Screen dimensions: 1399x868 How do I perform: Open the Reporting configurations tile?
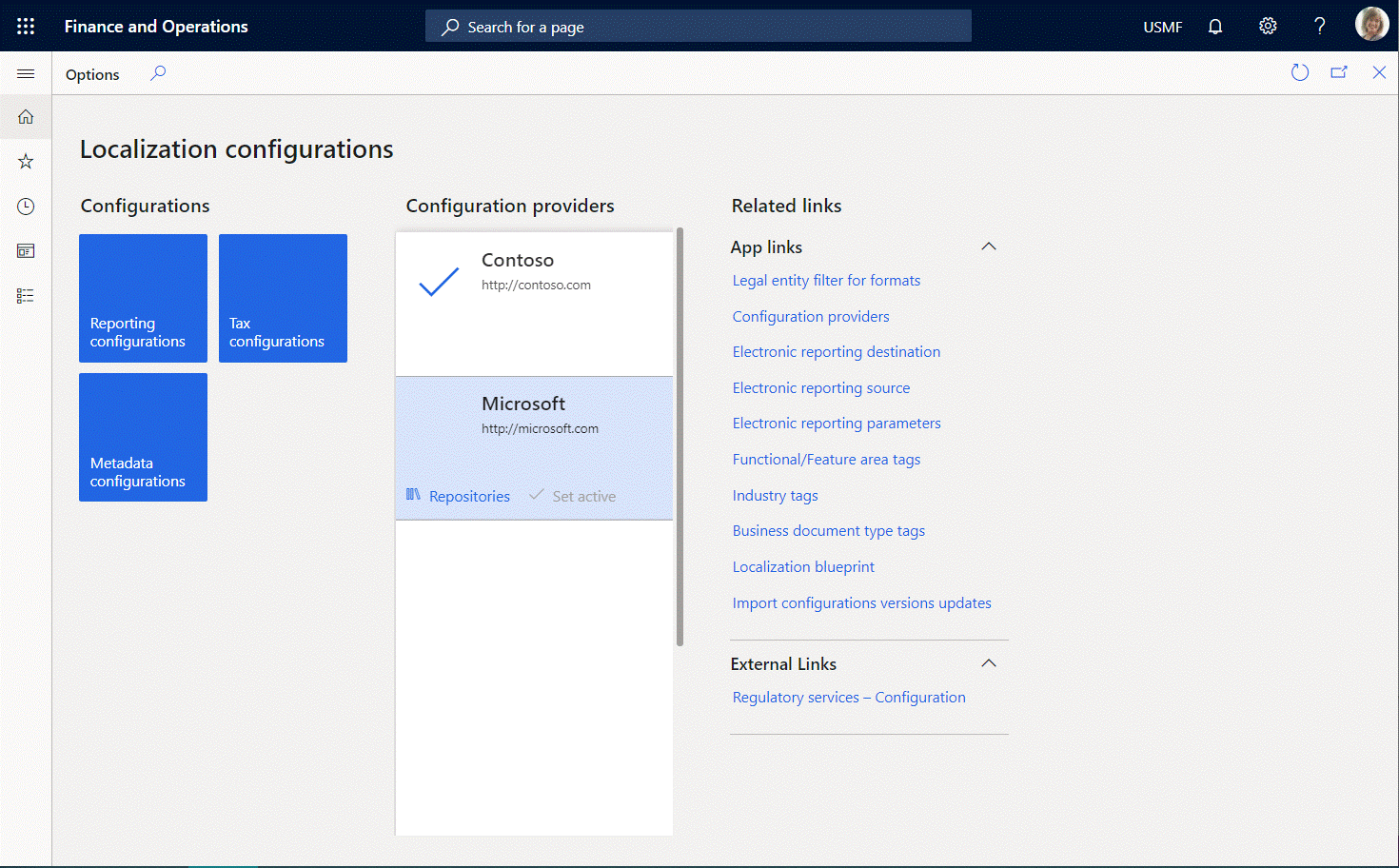[x=143, y=298]
